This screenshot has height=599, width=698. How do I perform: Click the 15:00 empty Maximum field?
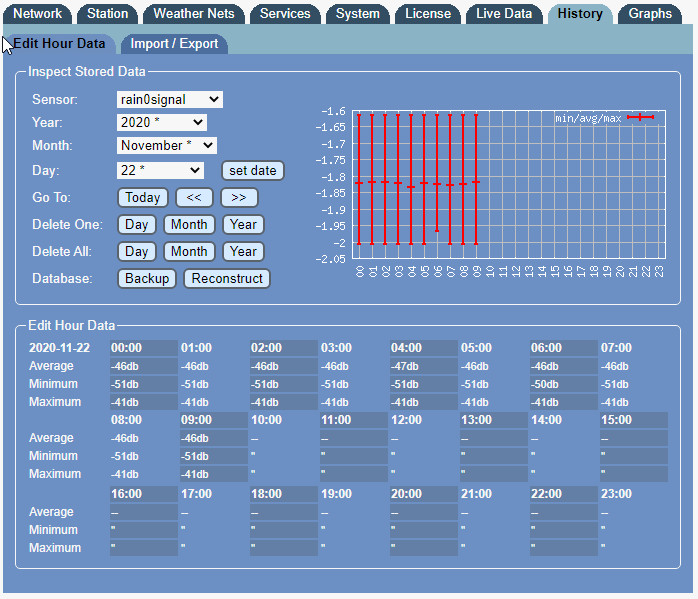click(x=634, y=474)
